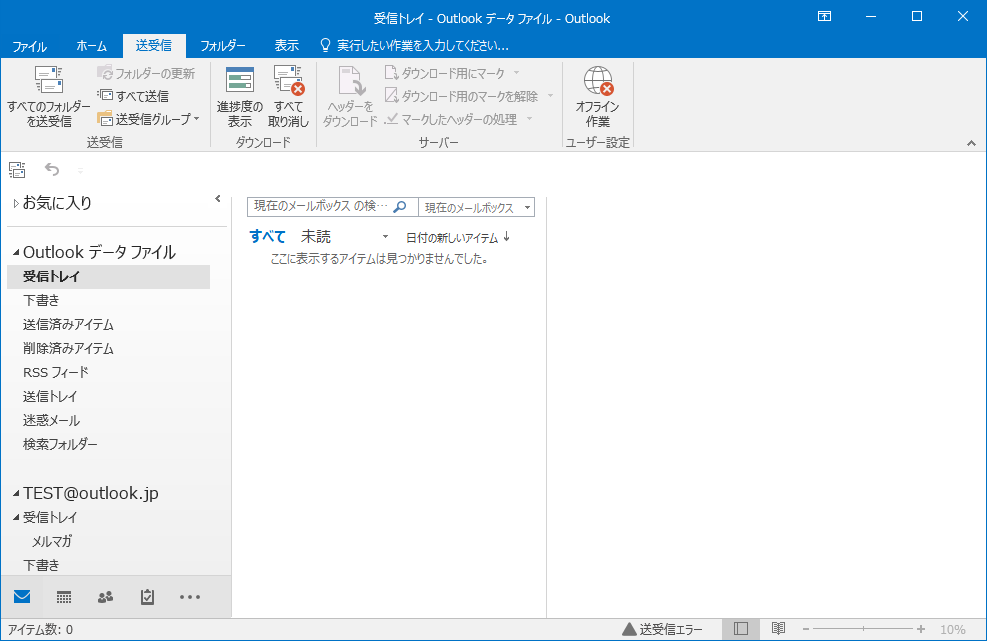The height and width of the screenshot is (641, 987).
Task: Switch to Reading view in status bar
Action: pos(777,629)
